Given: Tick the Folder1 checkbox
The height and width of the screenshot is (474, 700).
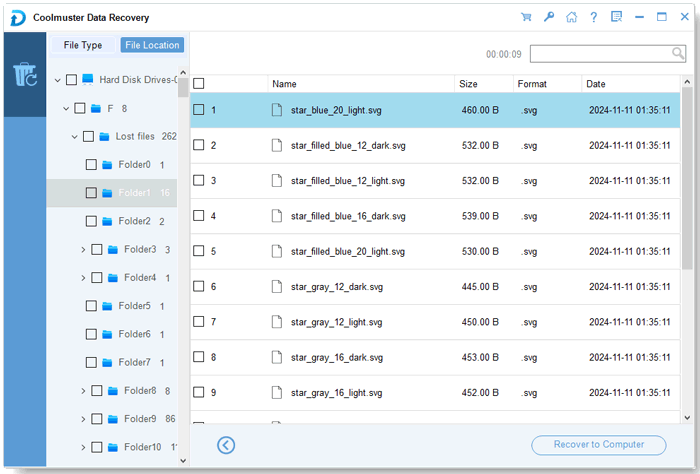Looking at the screenshot, I should click(91, 193).
